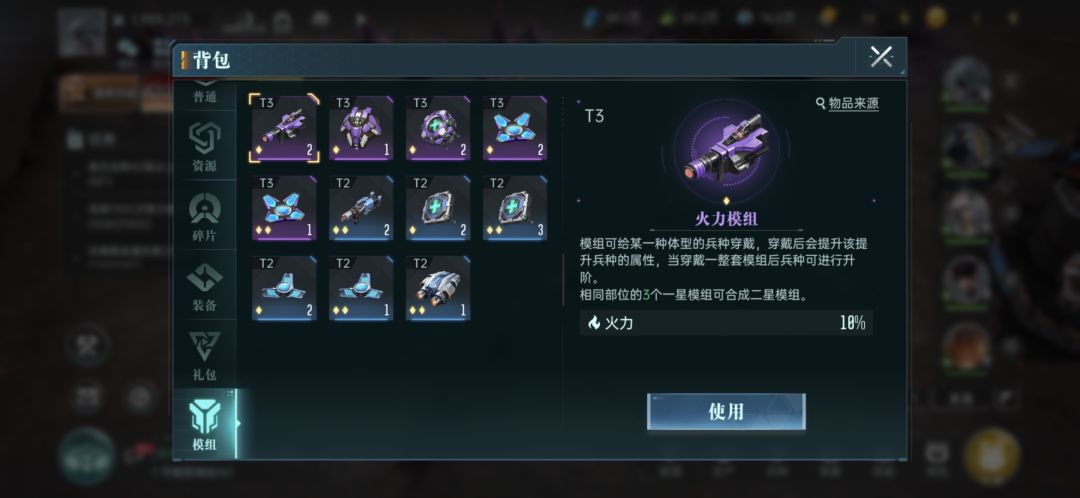Click the 使用 use button
1080x498 pixels.
(726, 411)
